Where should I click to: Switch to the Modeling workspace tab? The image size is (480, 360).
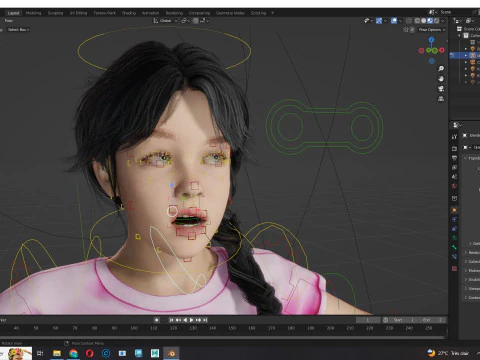(x=33, y=13)
